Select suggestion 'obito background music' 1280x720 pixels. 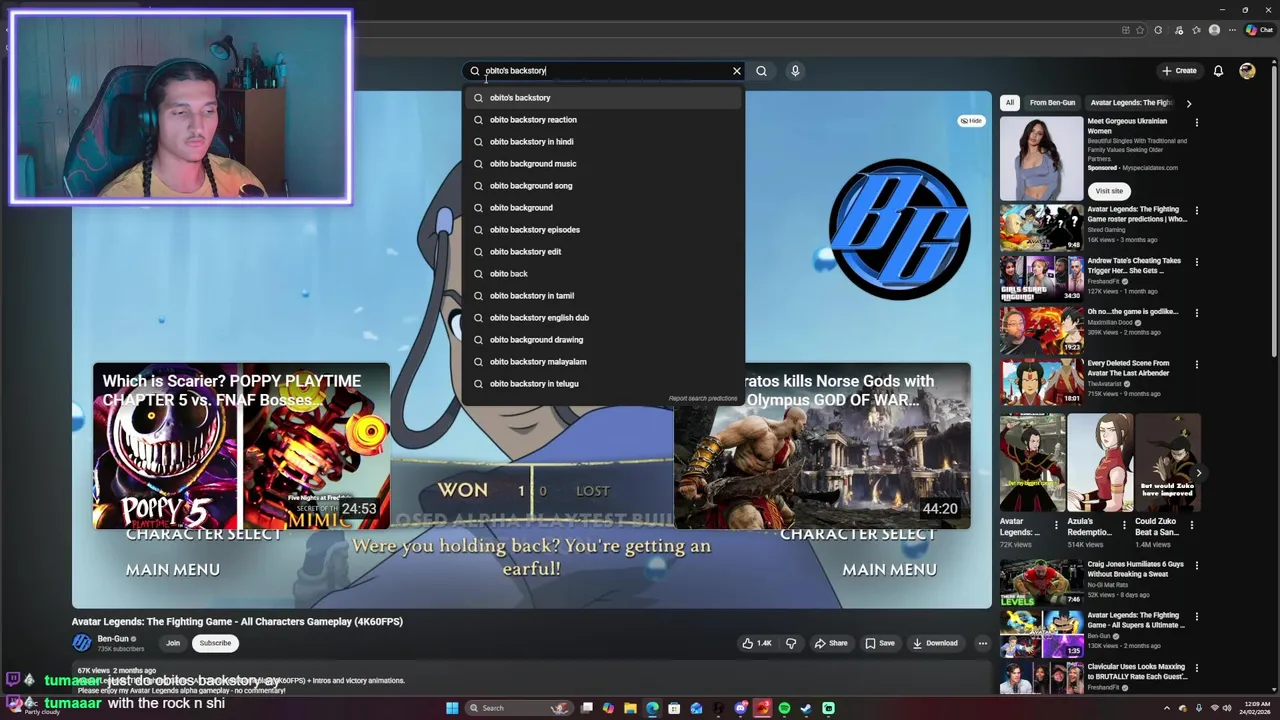[603, 164]
